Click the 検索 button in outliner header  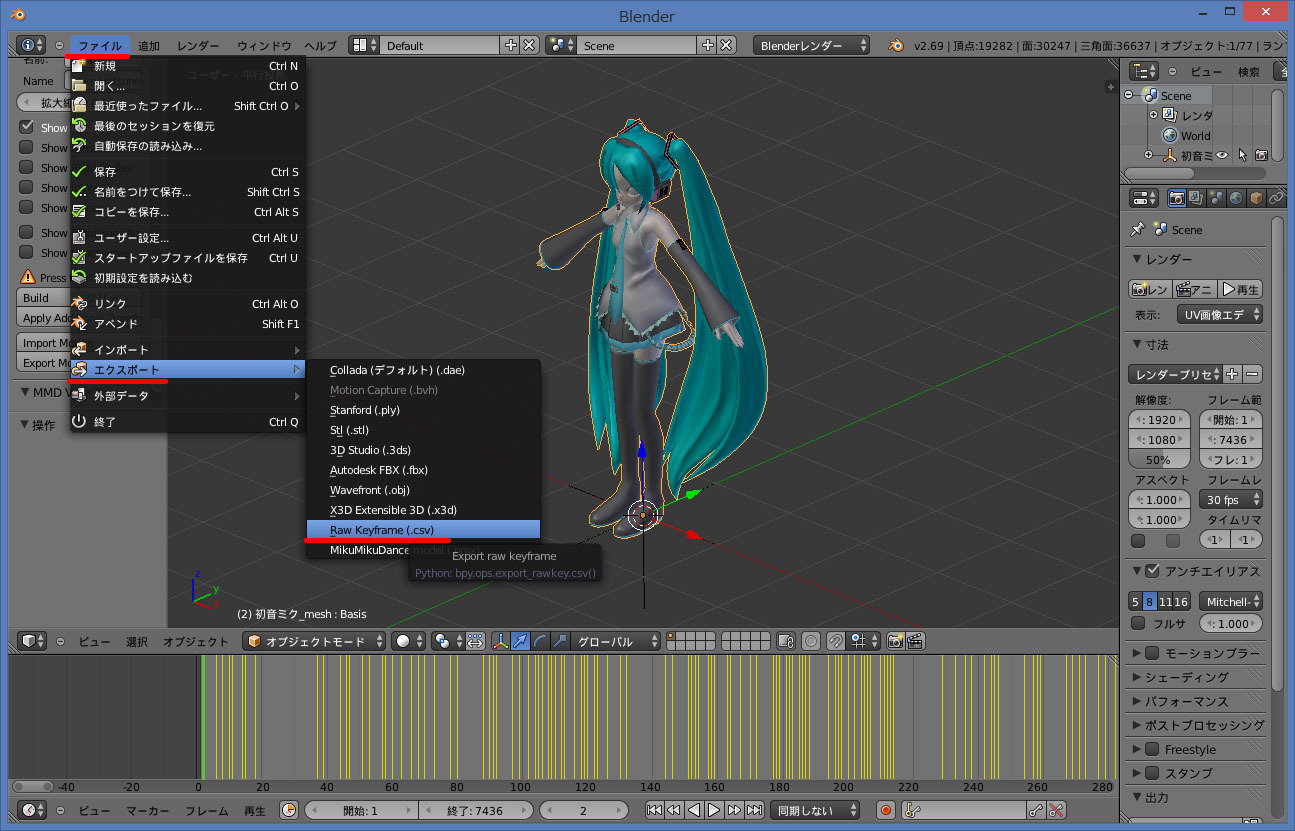coord(1249,71)
